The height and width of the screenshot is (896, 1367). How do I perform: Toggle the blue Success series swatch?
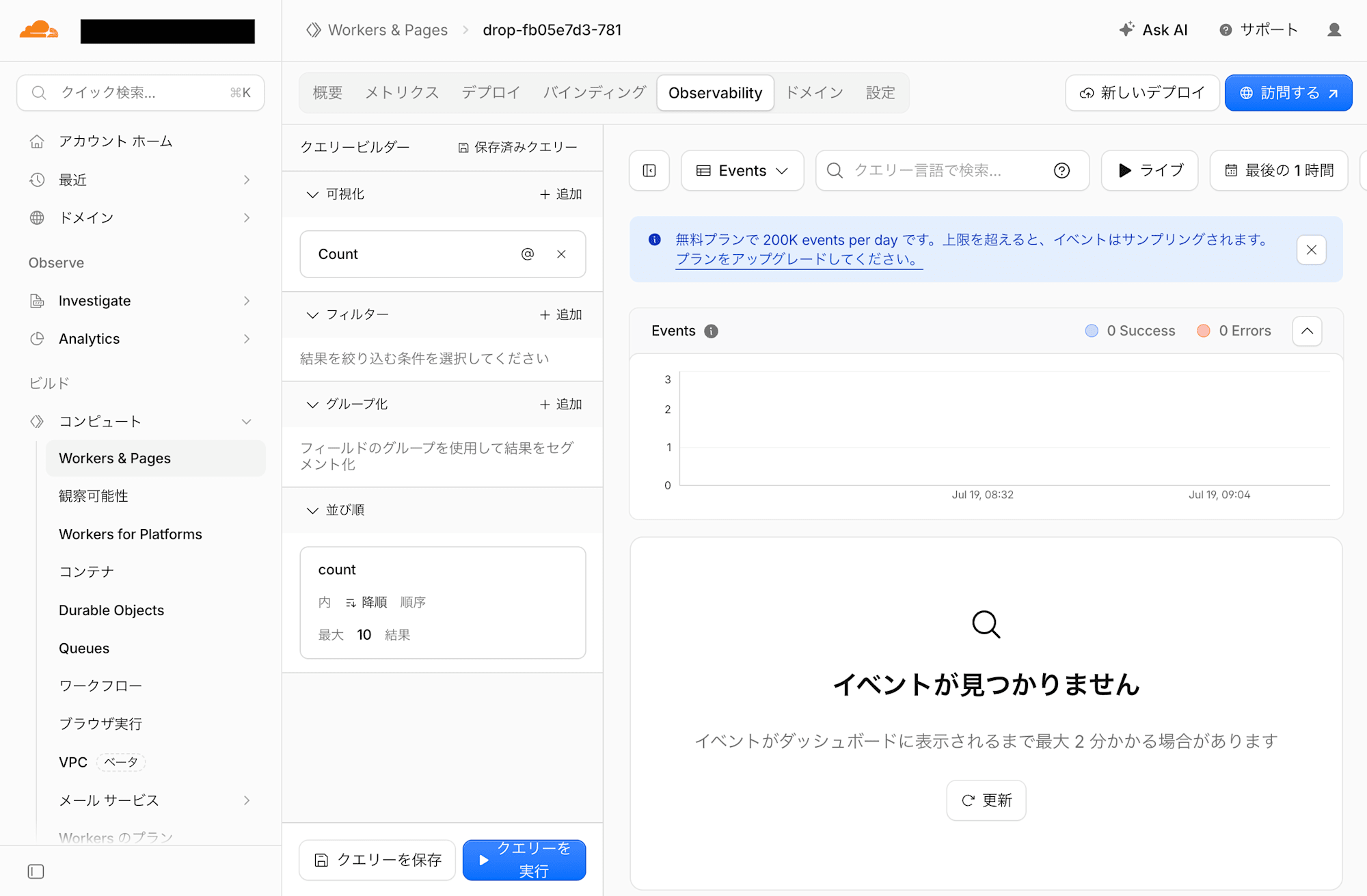(1092, 331)
